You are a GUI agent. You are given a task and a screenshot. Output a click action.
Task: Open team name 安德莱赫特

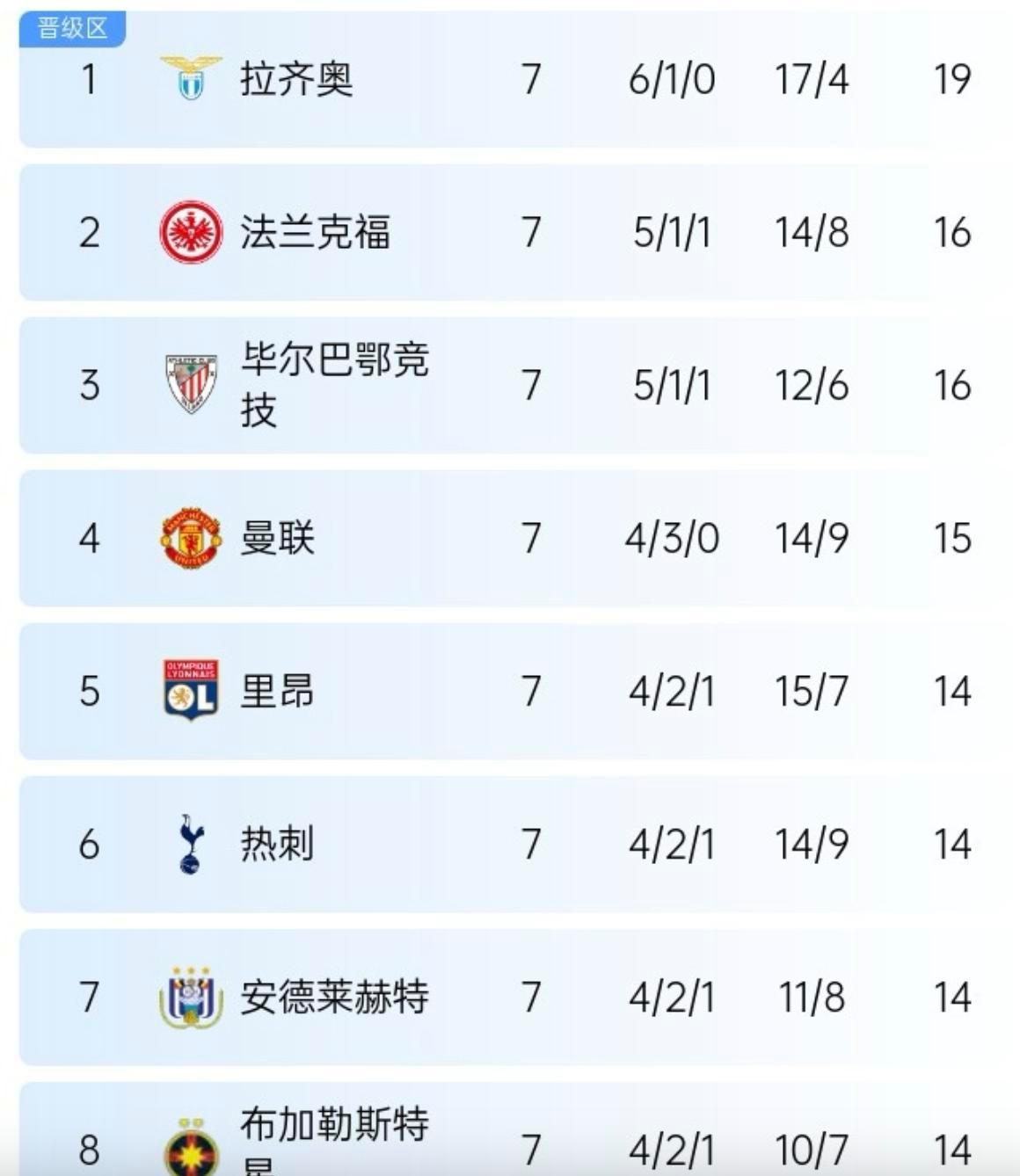334,998
